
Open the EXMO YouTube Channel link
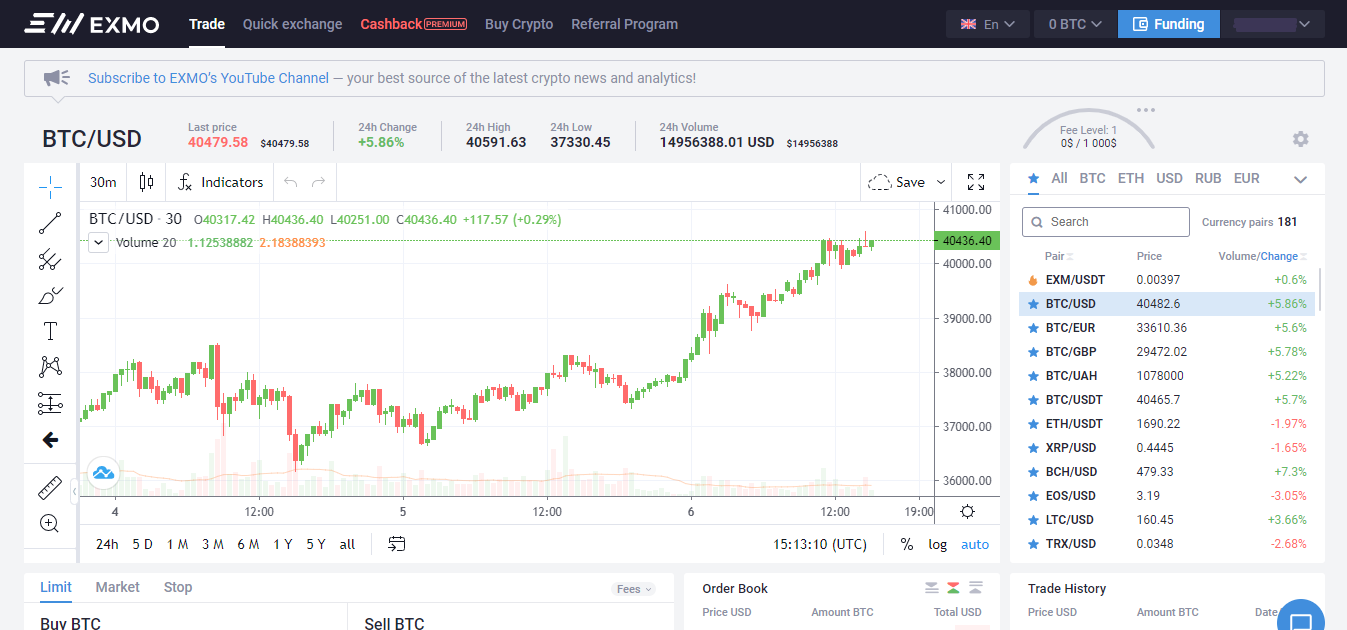(x=208, y=78)
